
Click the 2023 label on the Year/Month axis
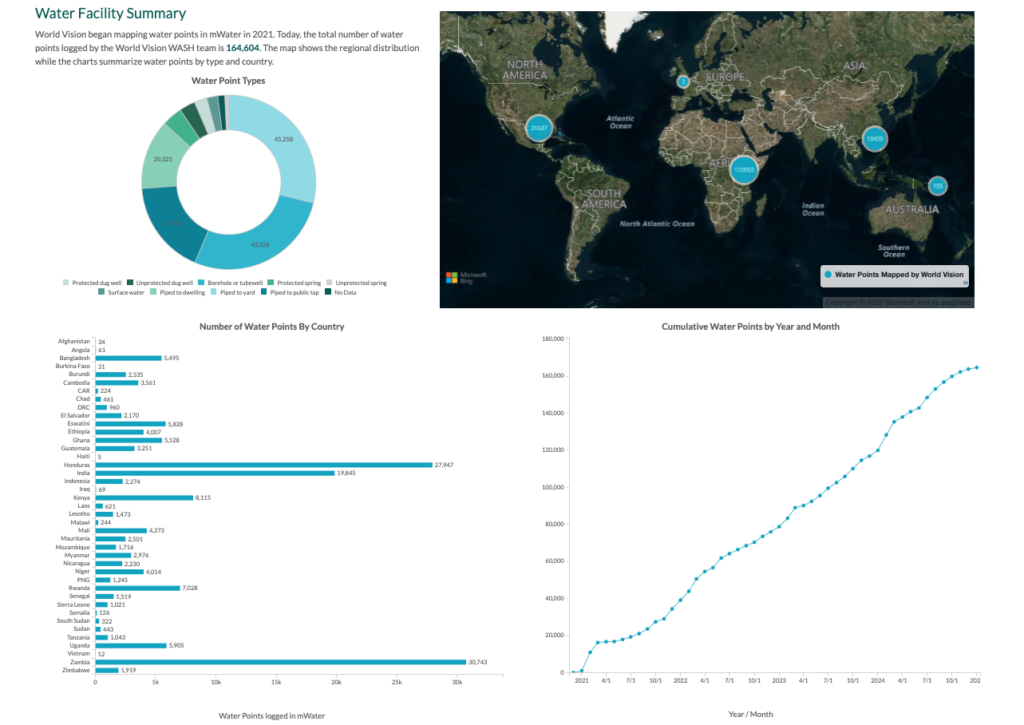click(779, 681)
